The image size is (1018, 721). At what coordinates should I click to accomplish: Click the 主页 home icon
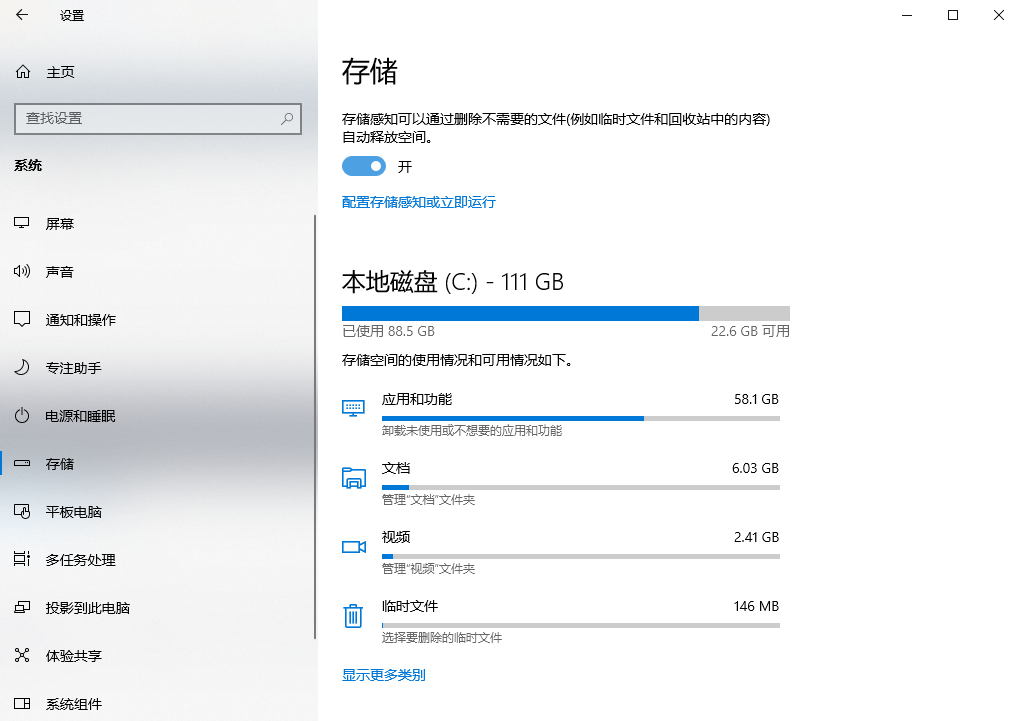[22, 71]
